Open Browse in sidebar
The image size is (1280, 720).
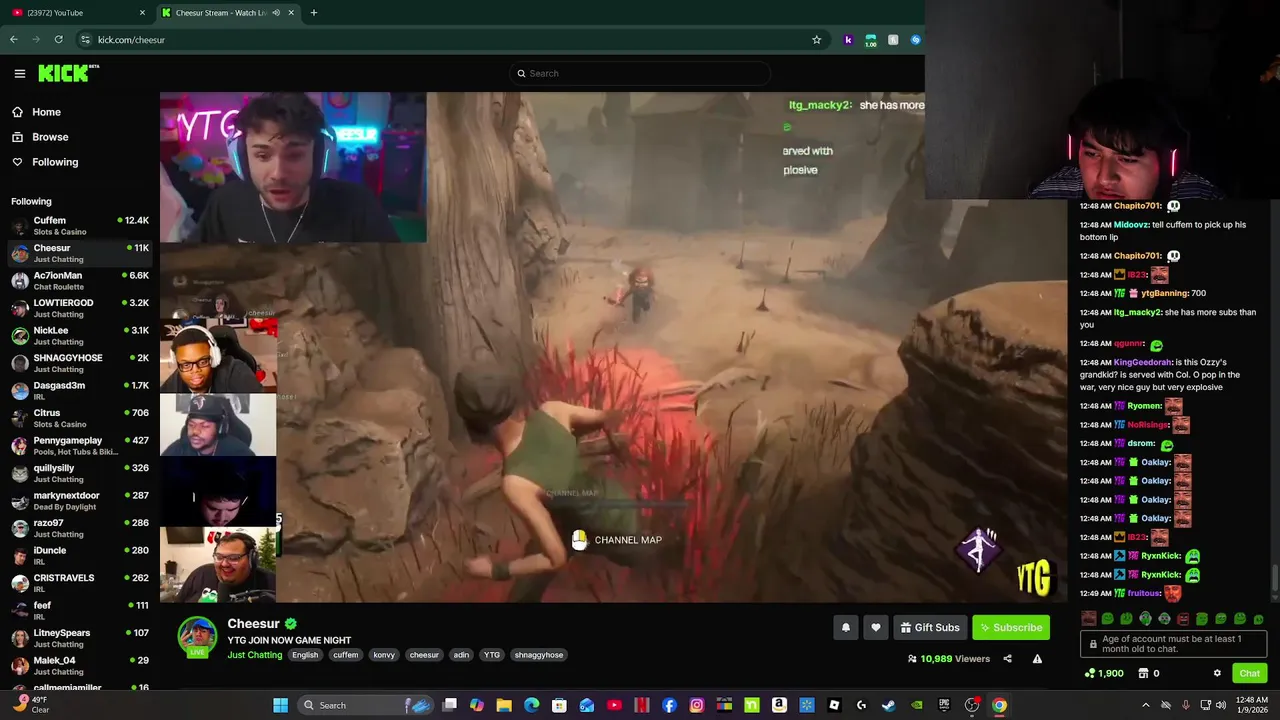pyautogui.click(x=50, y=137)
